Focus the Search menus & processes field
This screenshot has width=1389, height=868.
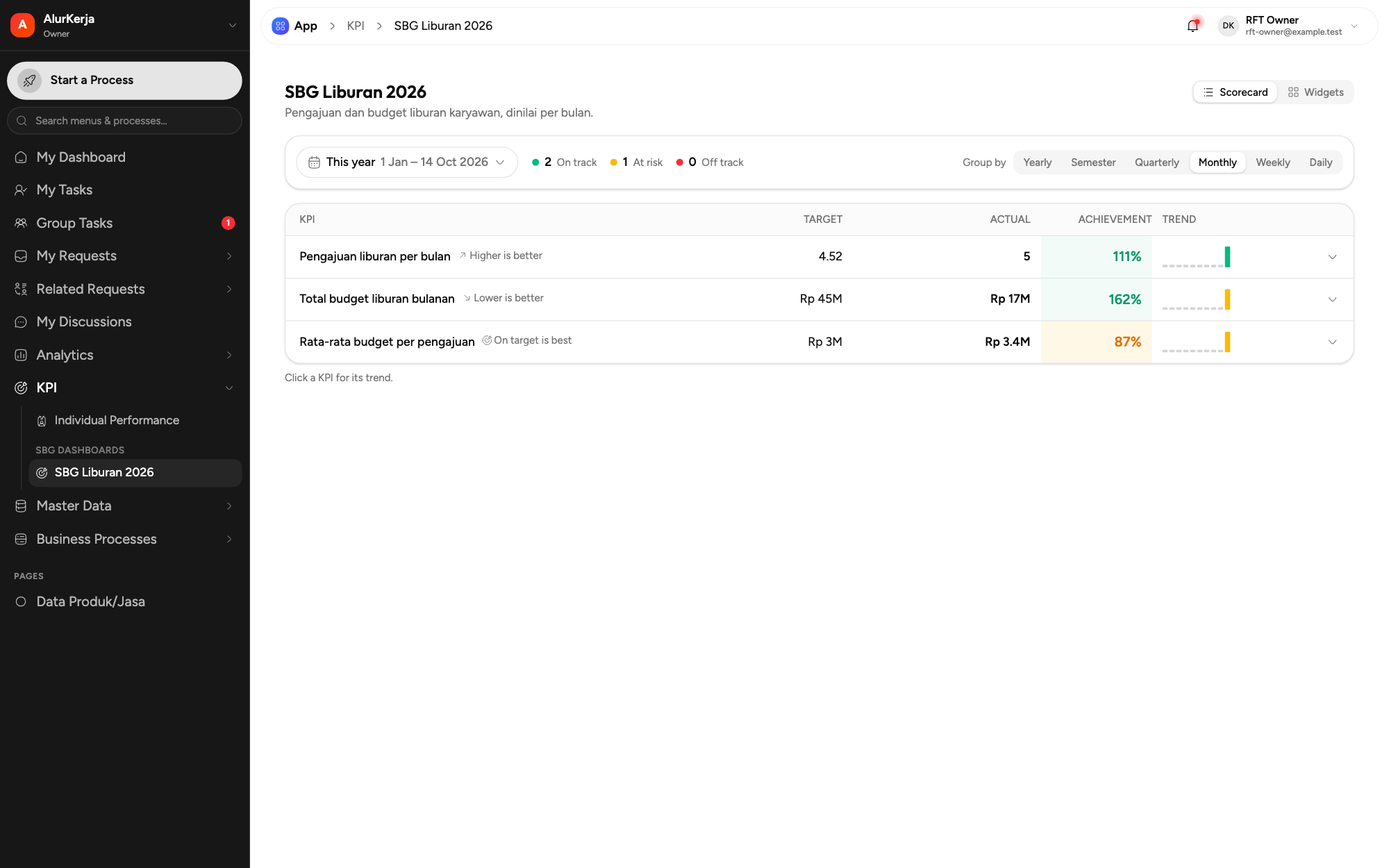pyautogui.click(x=125, y=121)
